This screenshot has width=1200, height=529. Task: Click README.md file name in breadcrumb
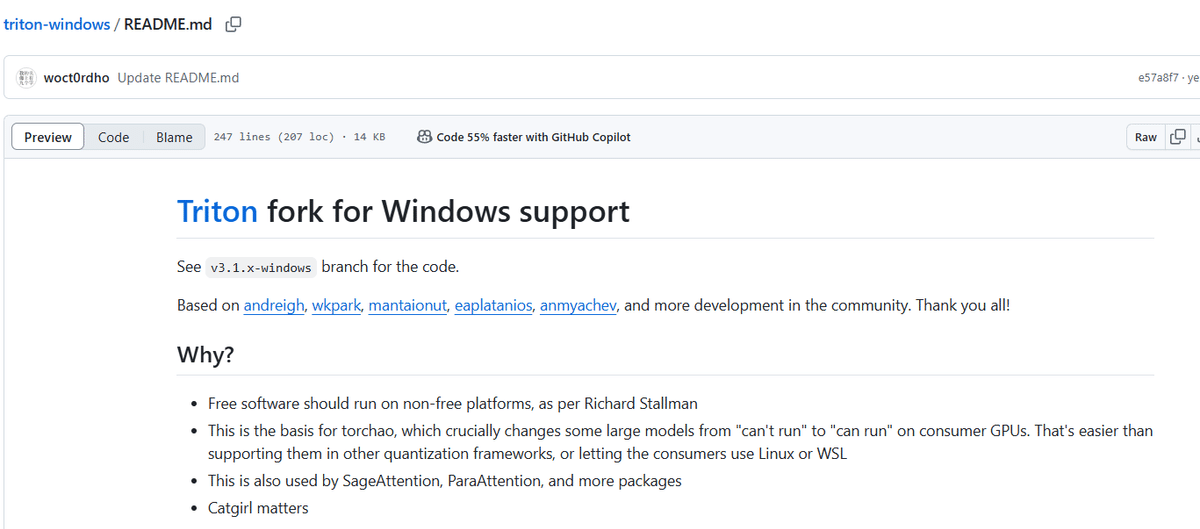(x=168, y=24)
